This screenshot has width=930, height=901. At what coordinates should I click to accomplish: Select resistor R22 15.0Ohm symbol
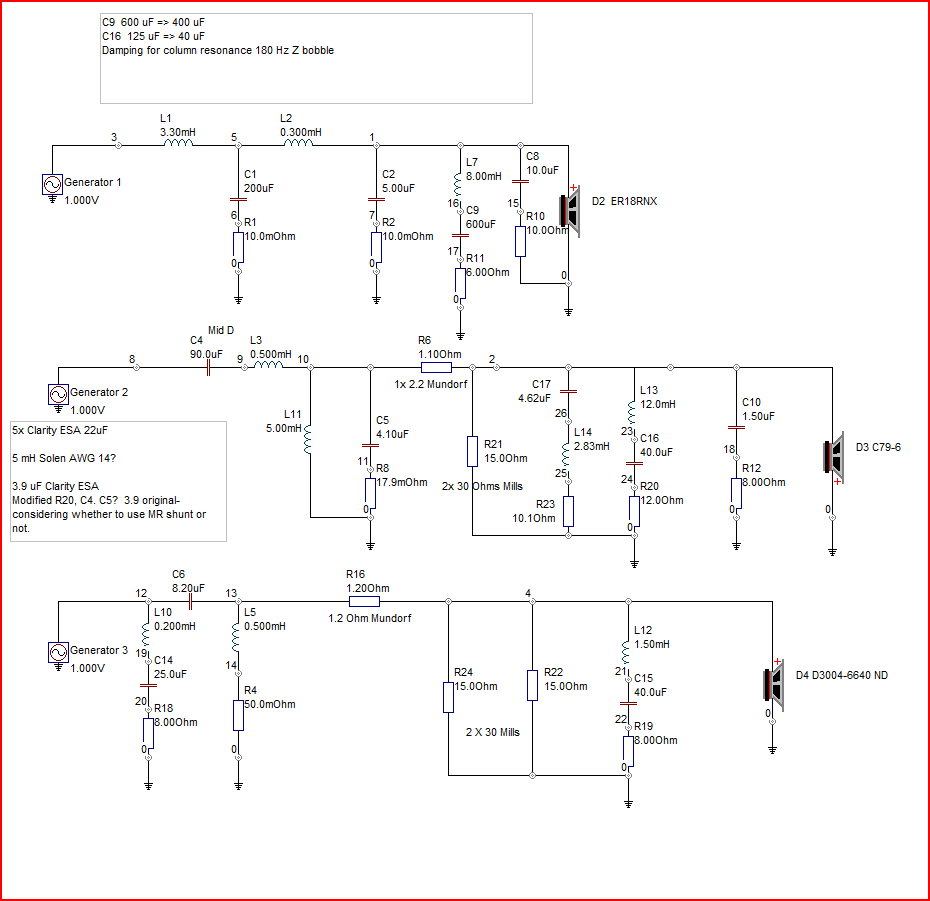[532, 686]
